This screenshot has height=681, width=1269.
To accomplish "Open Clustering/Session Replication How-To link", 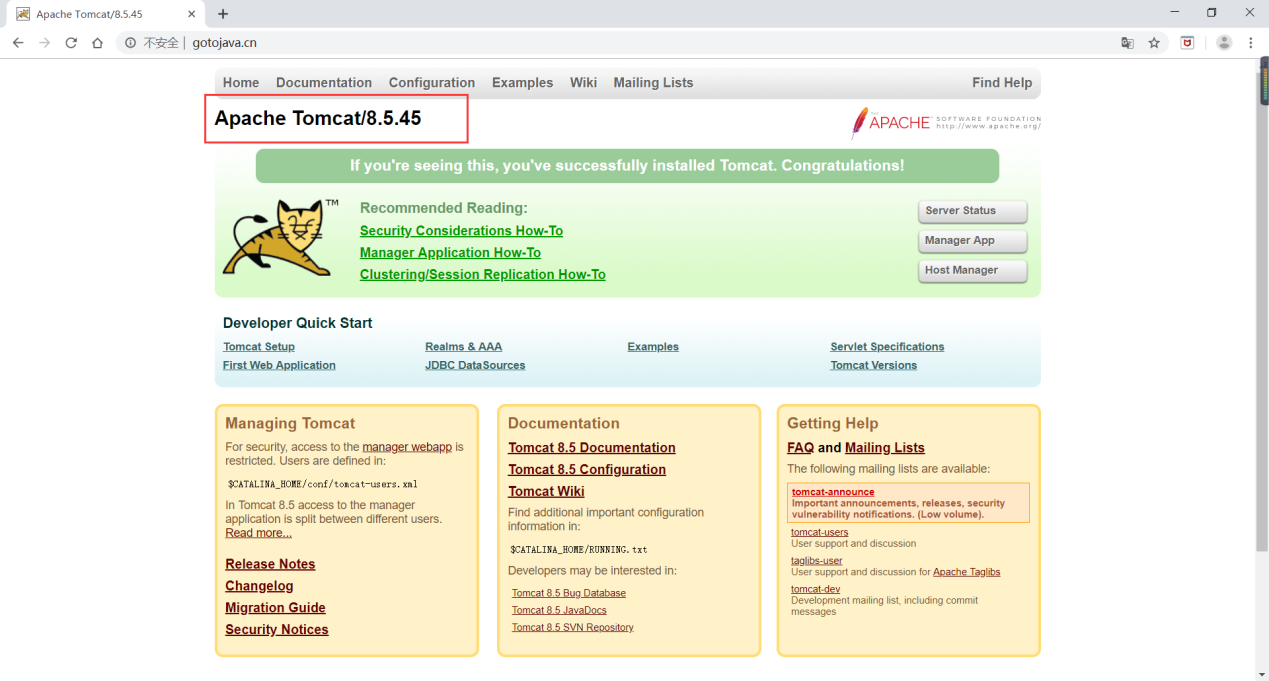I will [x=483, y=275].
